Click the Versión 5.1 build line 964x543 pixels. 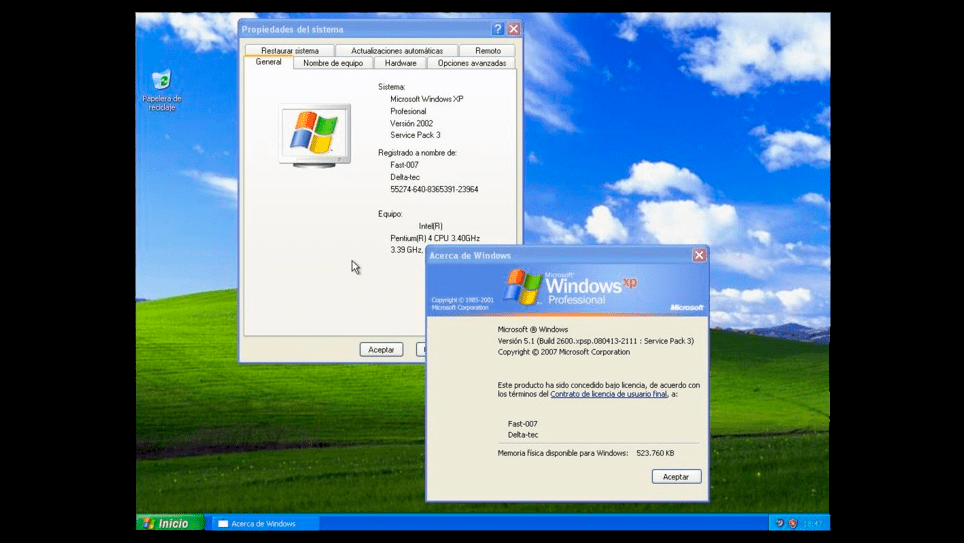[595, 341]
